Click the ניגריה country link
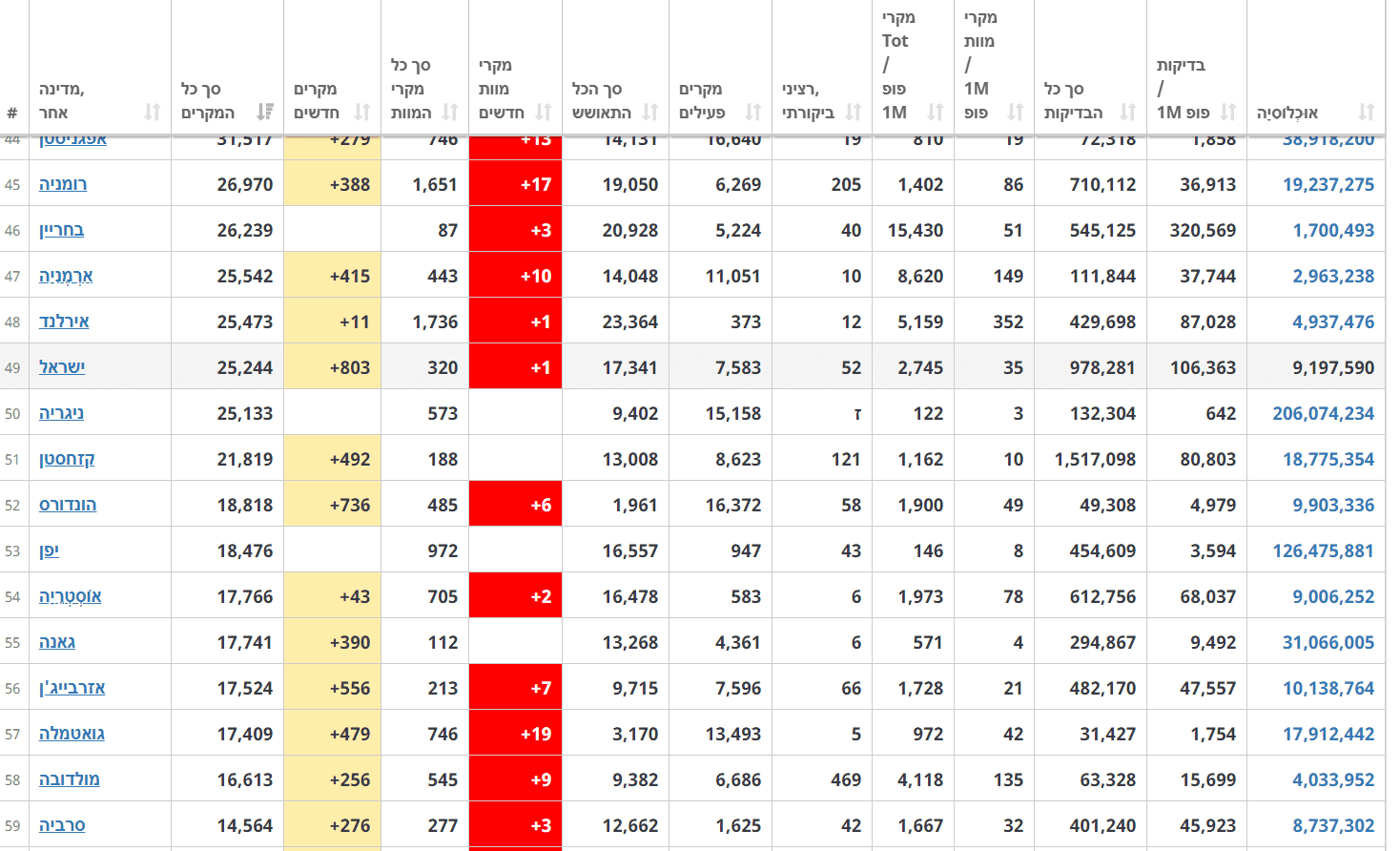1400x851 pixels. coord(61,413)
